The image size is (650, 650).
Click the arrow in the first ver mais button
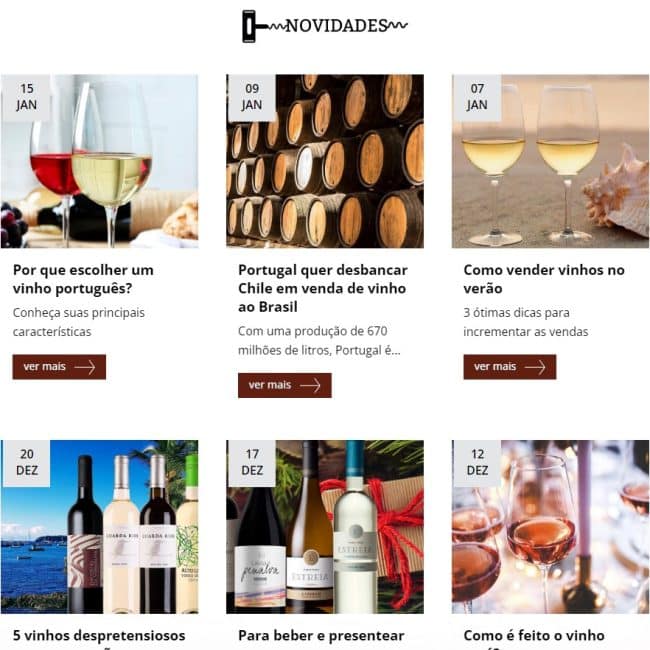click(85, 367)
